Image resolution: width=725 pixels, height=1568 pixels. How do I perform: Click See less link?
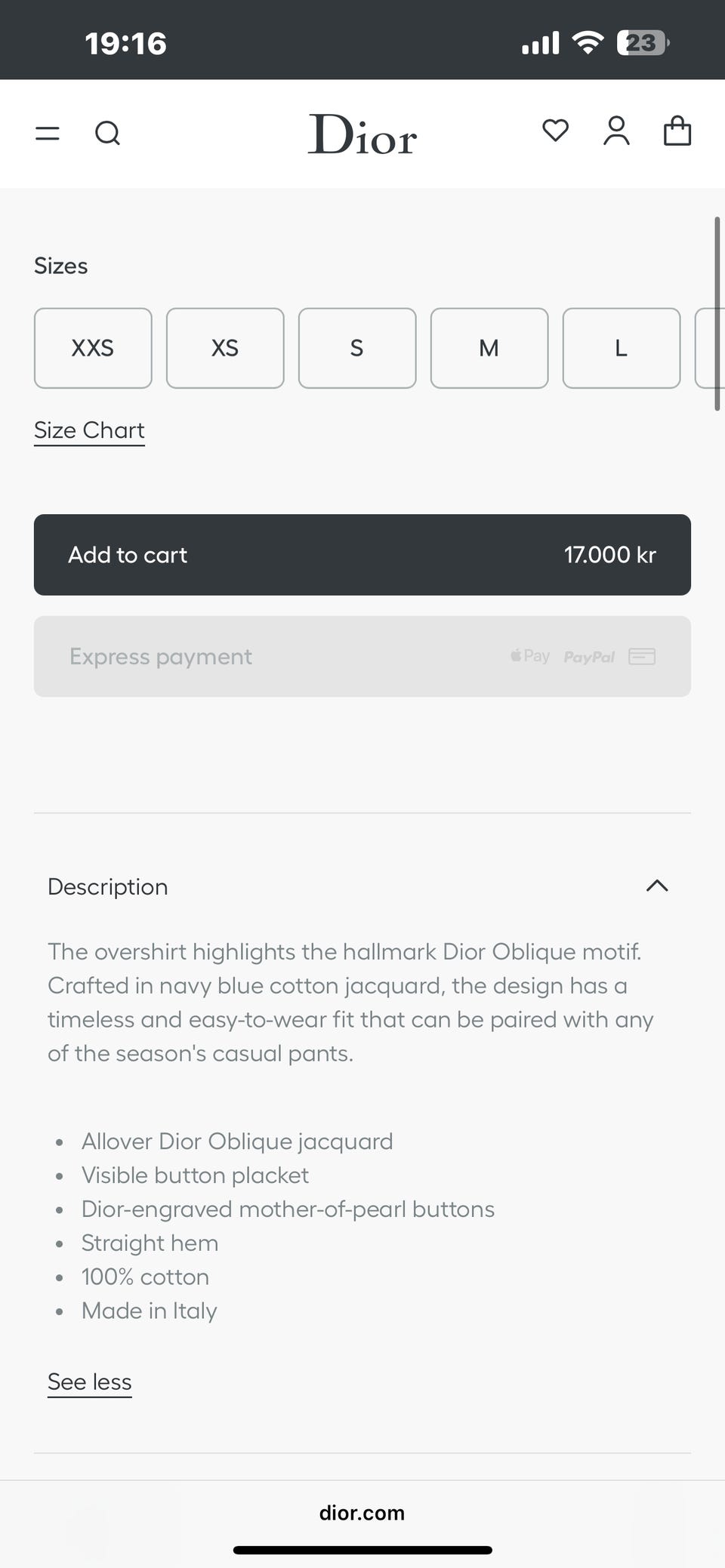89,1382
